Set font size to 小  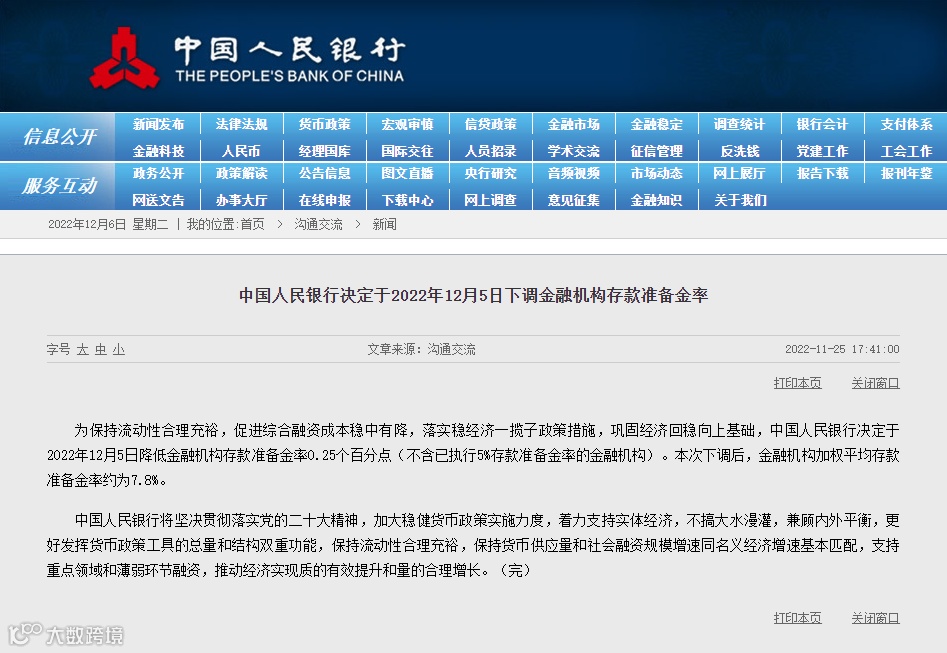tap(118, 349)
